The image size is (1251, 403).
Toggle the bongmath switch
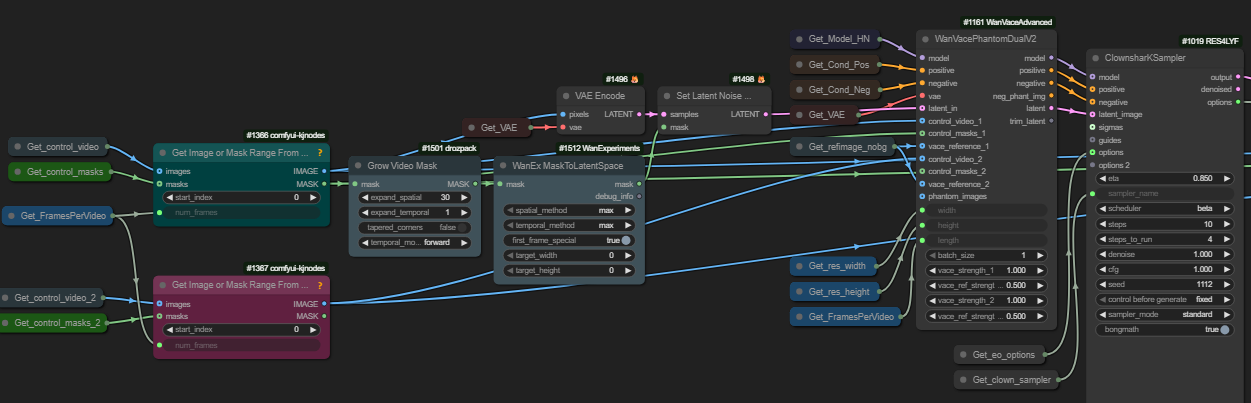1225,329
